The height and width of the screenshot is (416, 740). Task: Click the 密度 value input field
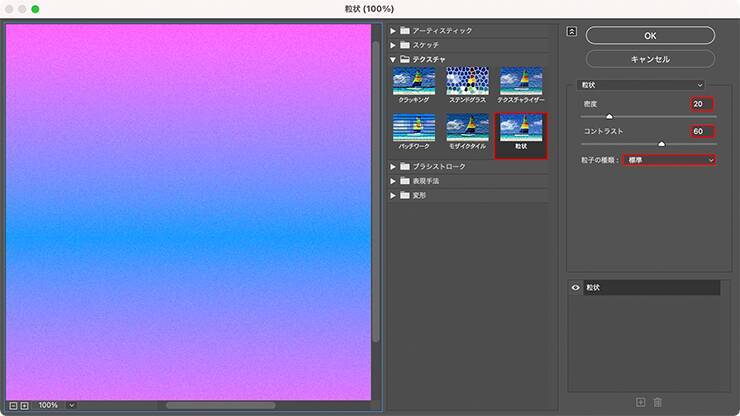pyautogui.click(x=700, y=104)
